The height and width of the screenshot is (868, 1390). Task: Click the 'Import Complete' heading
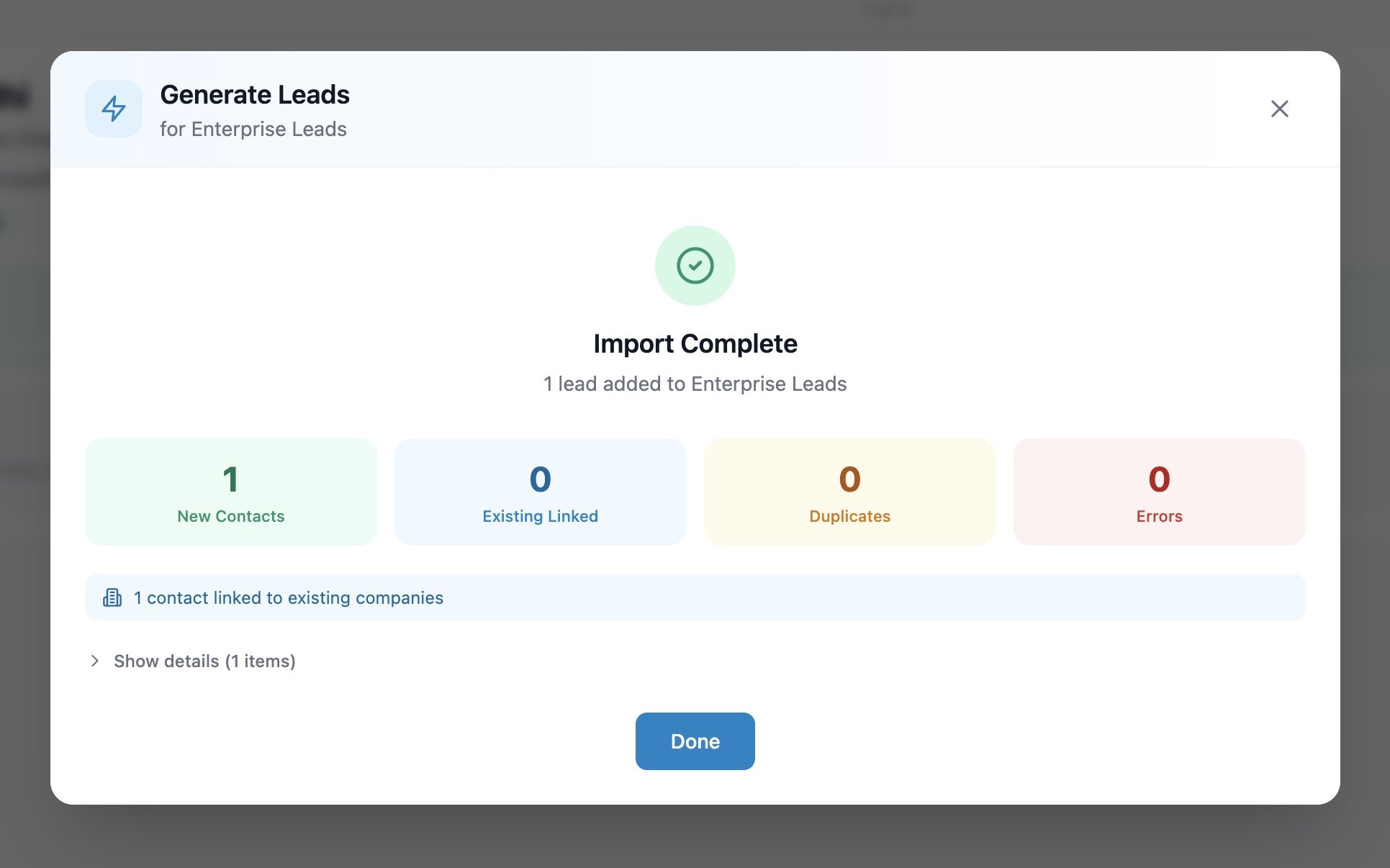(x=695, y=343)
